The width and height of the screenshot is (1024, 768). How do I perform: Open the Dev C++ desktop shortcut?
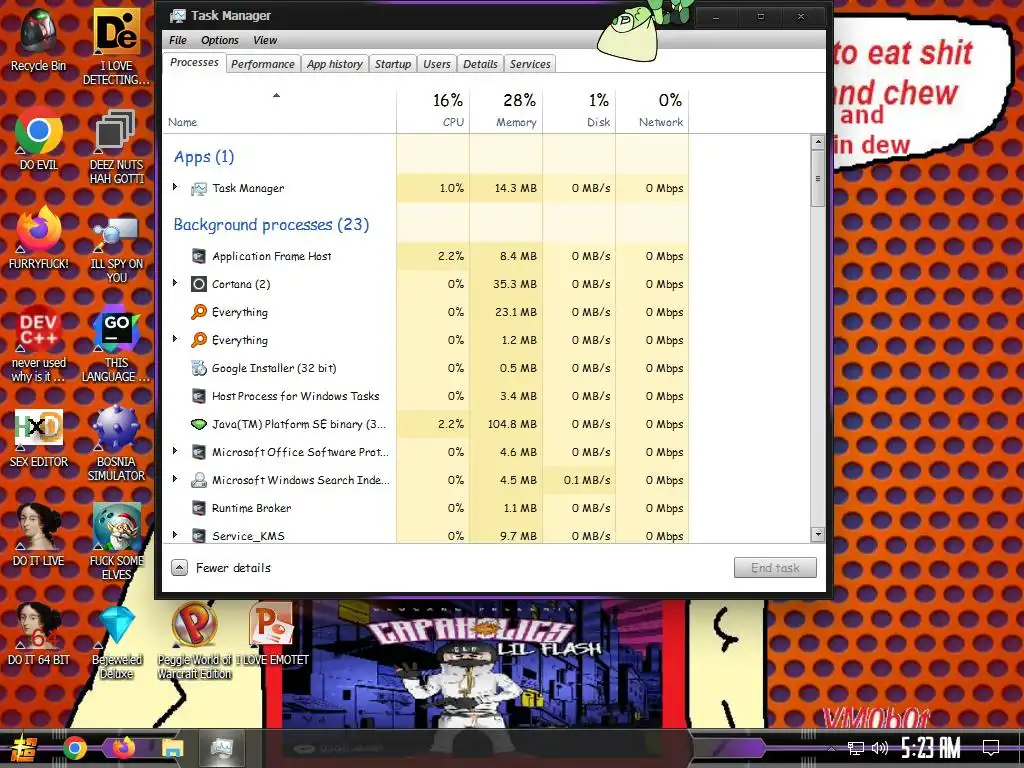click(39, 344)
